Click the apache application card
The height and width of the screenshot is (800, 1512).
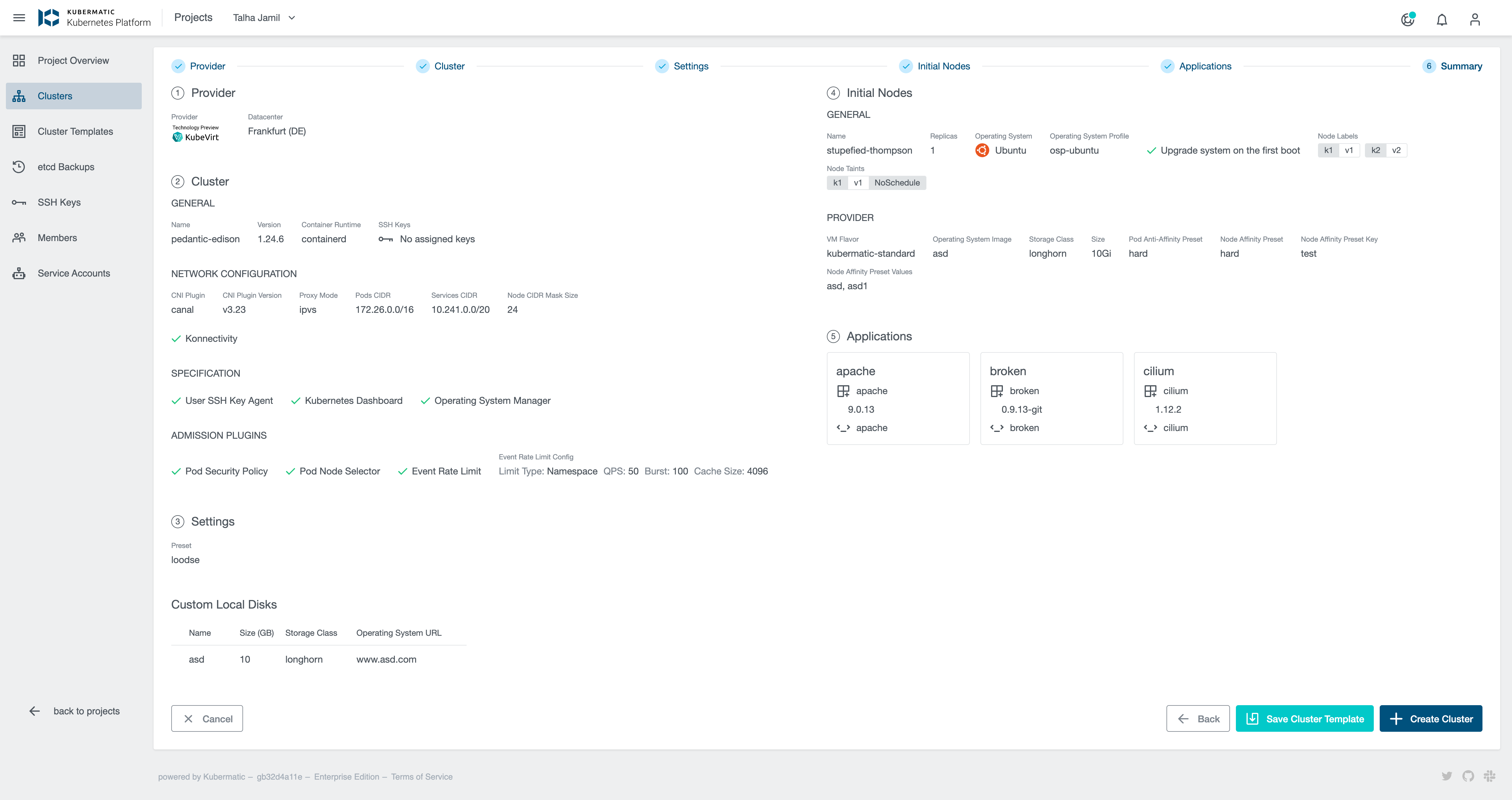[898, 398]
